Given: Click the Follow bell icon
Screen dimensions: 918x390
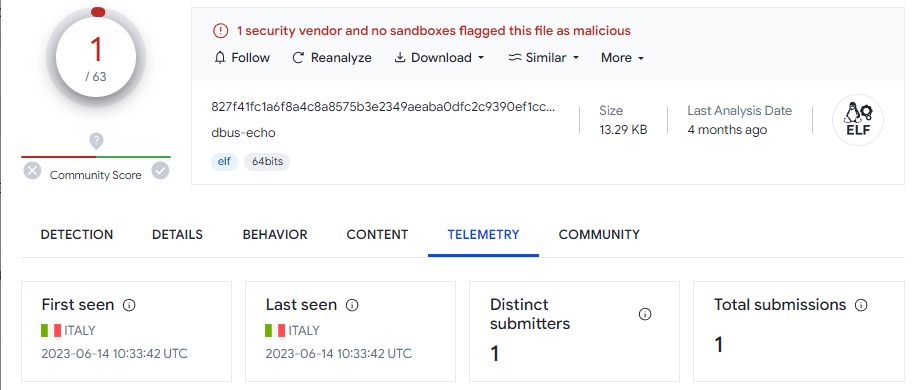Looking at the screenshot, I should [220, 57].
